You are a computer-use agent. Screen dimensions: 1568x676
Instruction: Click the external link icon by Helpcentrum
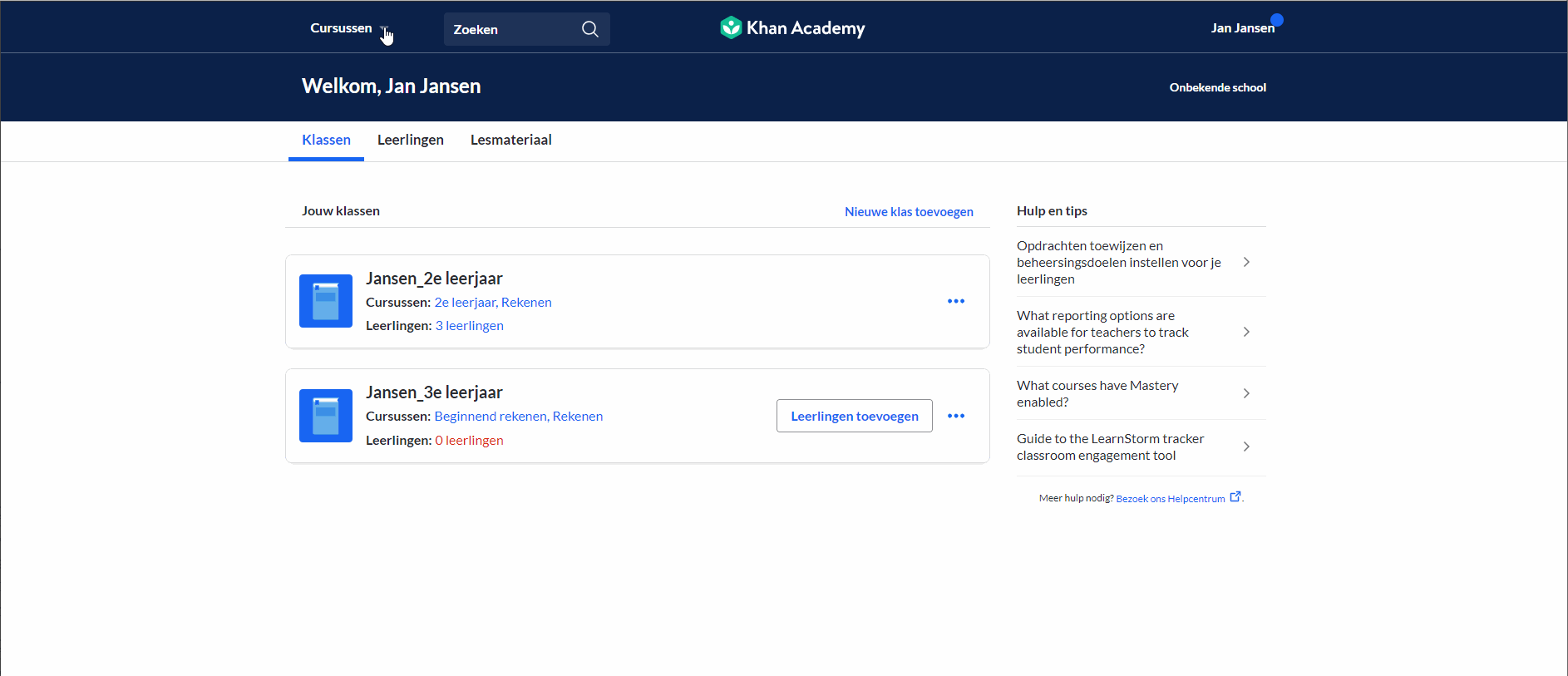click(x=1235, y=496)
